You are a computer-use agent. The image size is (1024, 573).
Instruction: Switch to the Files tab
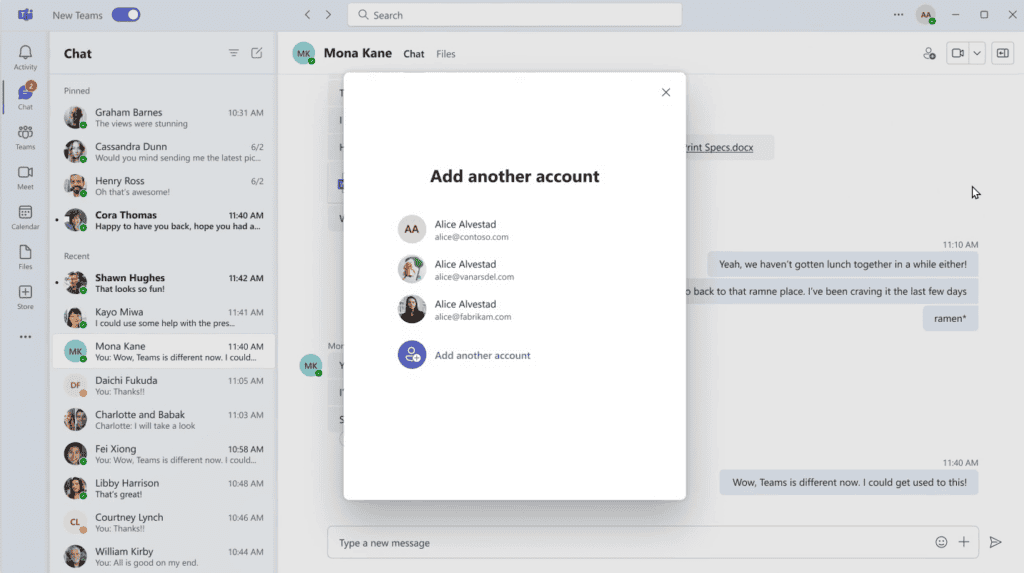[445, 54]
